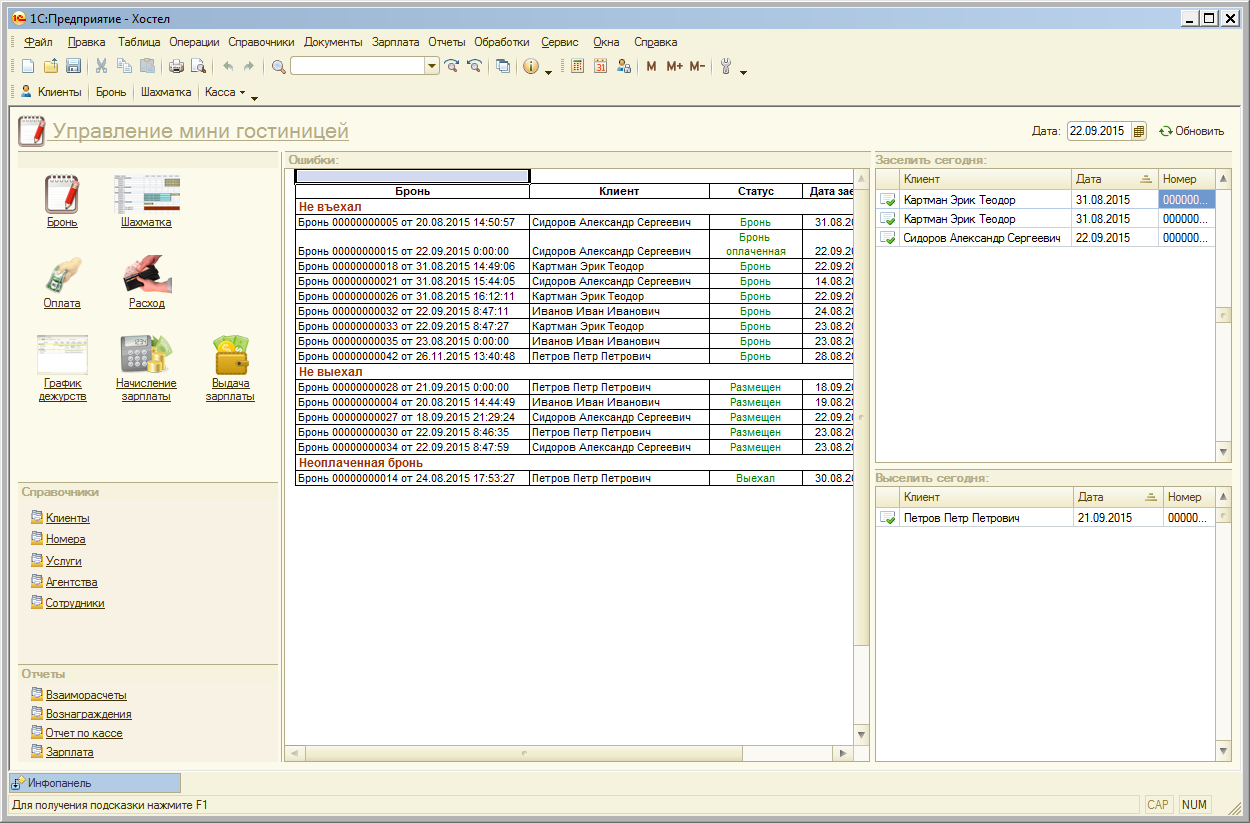Click the user switch toolbar icon
Screen dimensions: 1250x823
624,67
